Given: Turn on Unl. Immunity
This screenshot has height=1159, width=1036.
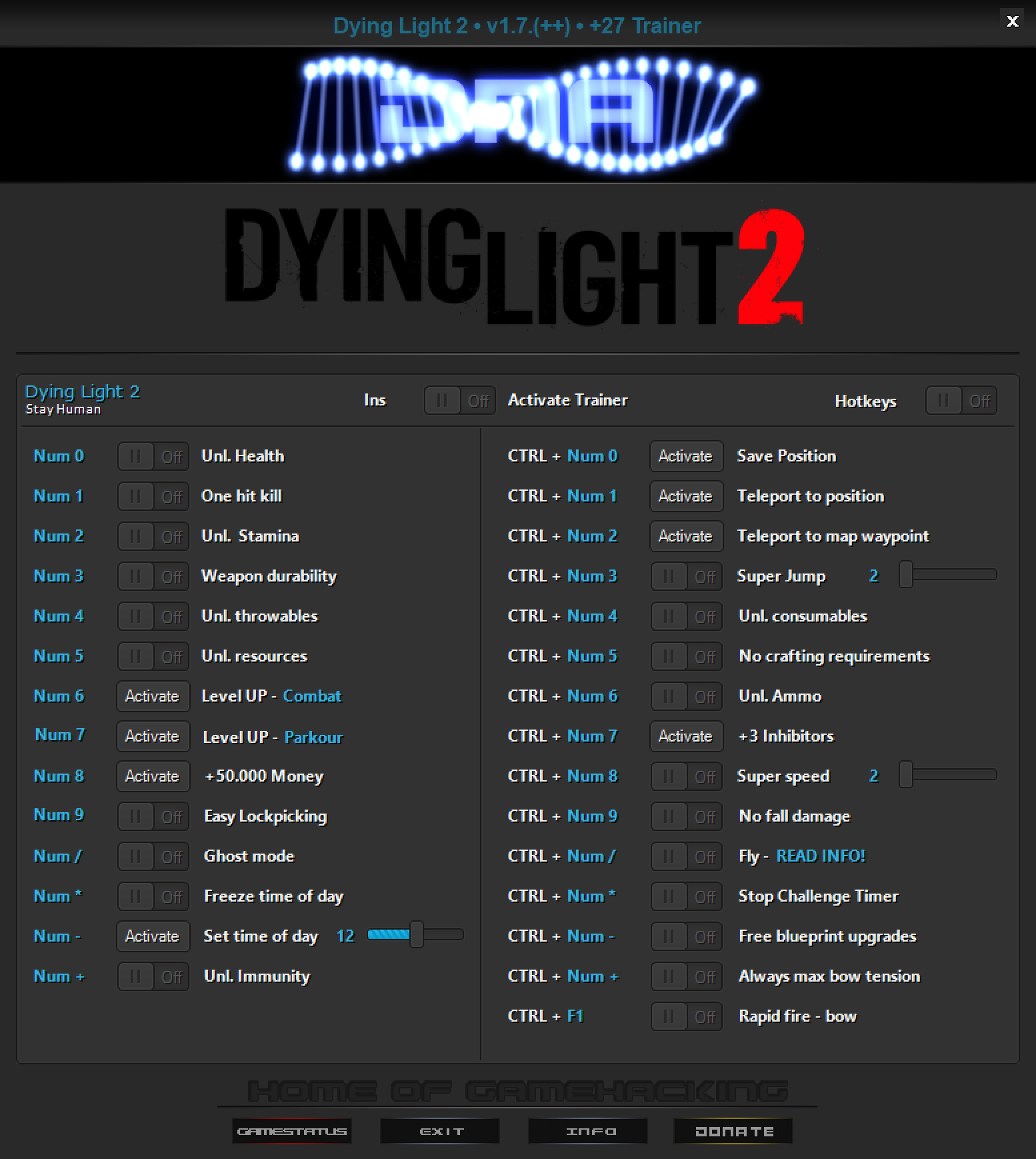Looking at the screenshot, I should tap(153, 976).
